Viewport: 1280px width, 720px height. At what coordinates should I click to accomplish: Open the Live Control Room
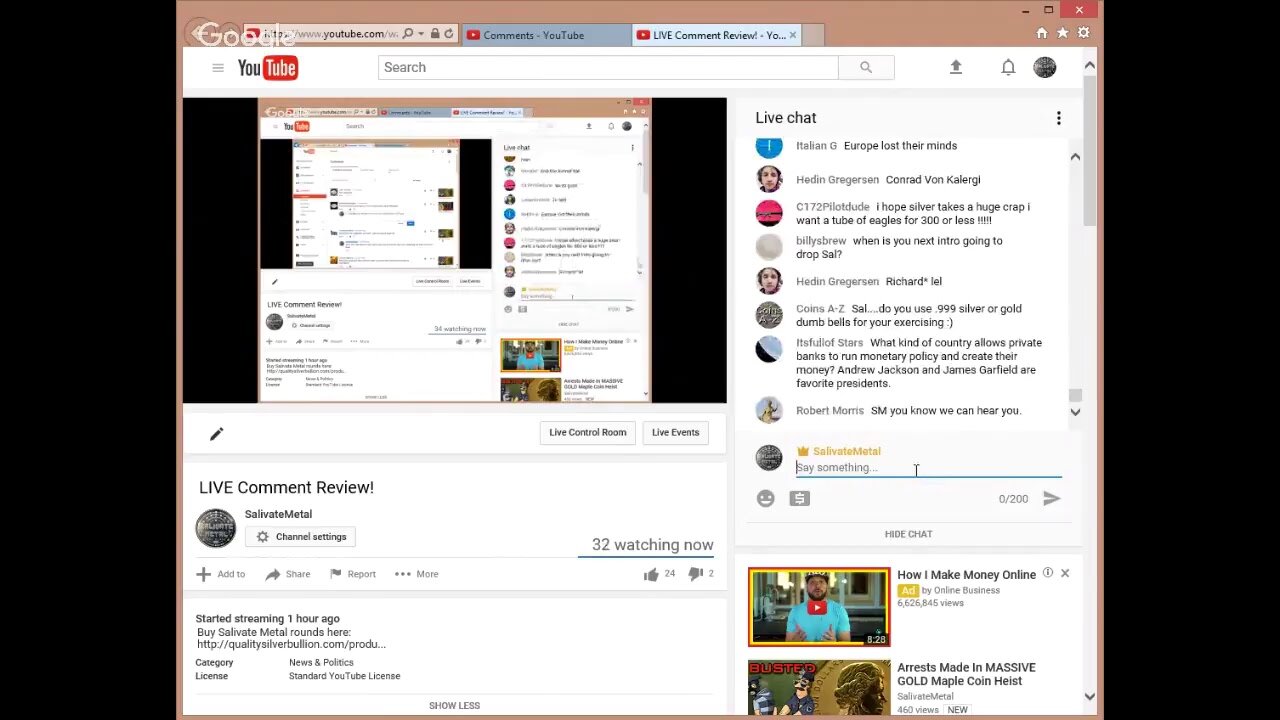[588, 432]
